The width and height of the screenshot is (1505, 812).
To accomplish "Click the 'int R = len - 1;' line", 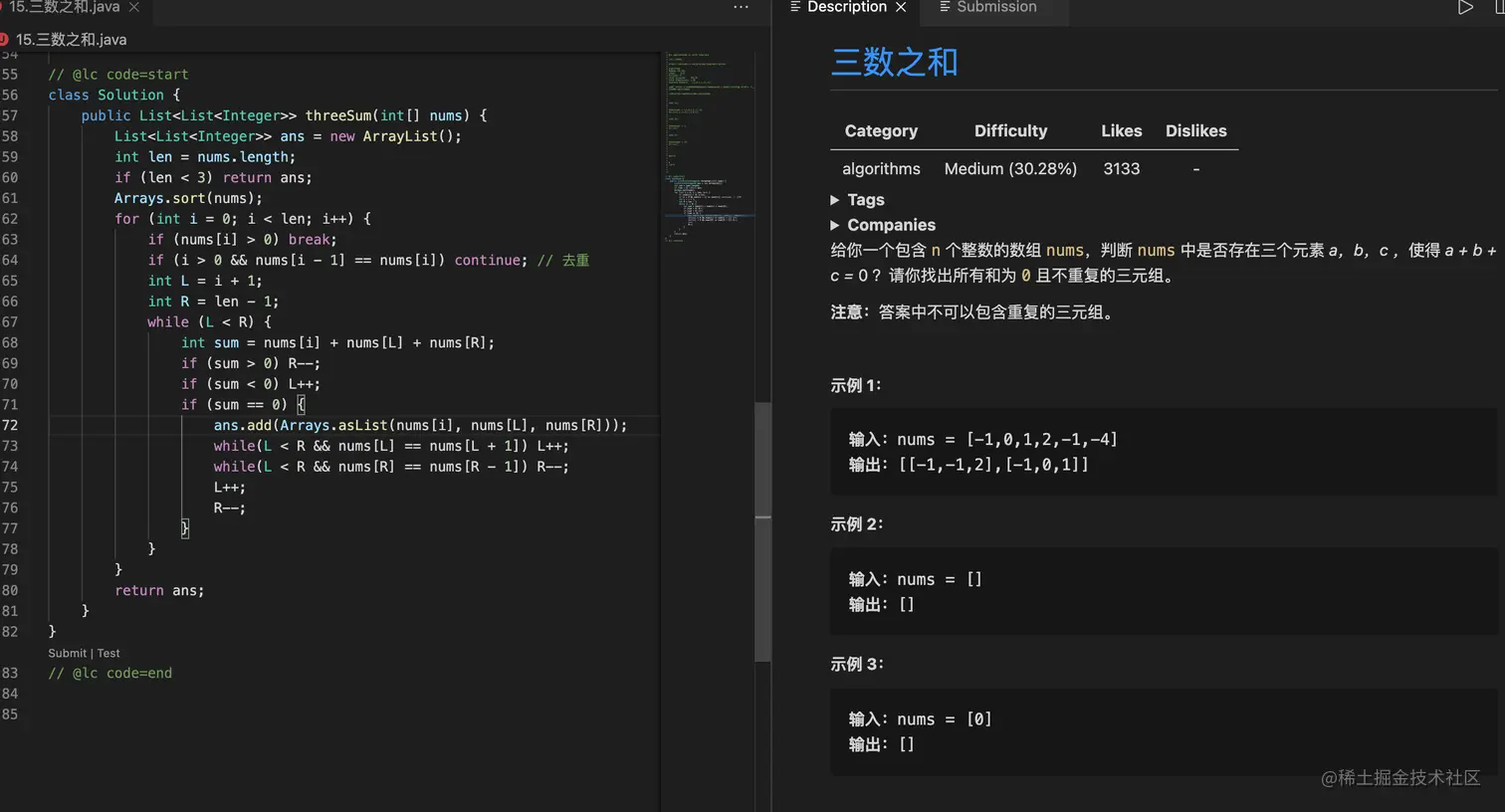I will point(213,302).
